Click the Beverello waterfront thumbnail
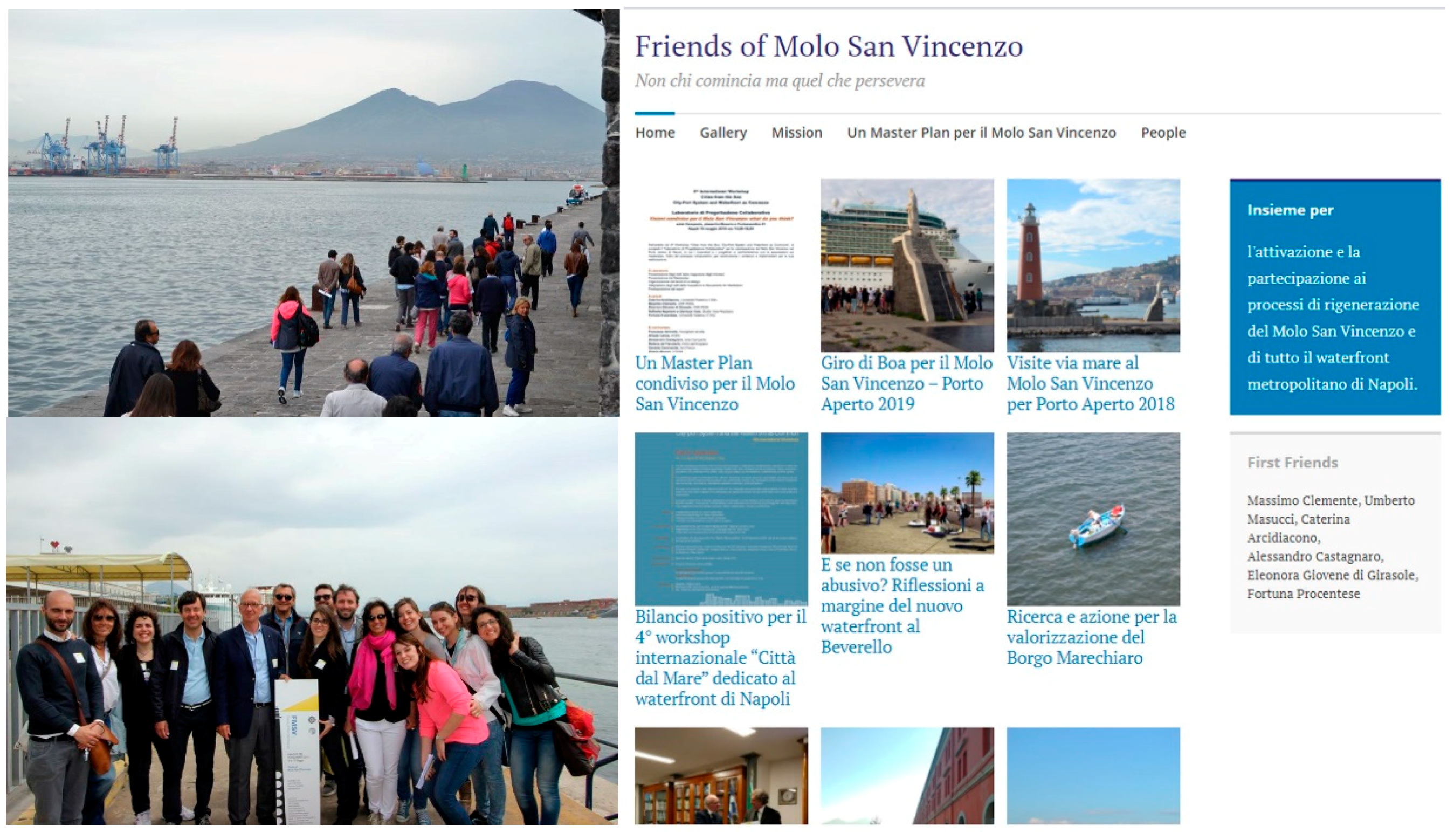 (907, 493)
